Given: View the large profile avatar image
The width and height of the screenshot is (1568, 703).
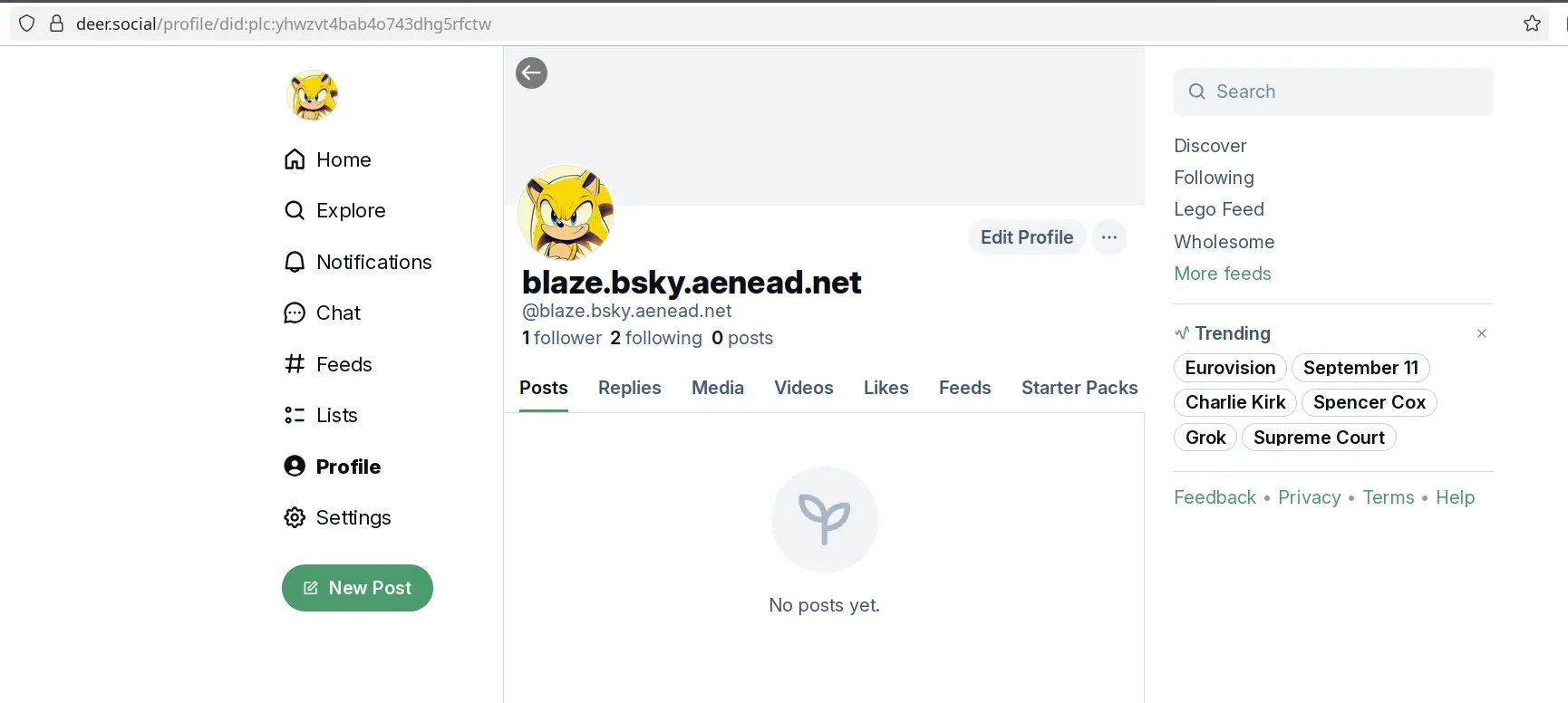Looking at the screenshot, I should click(566, 213).
